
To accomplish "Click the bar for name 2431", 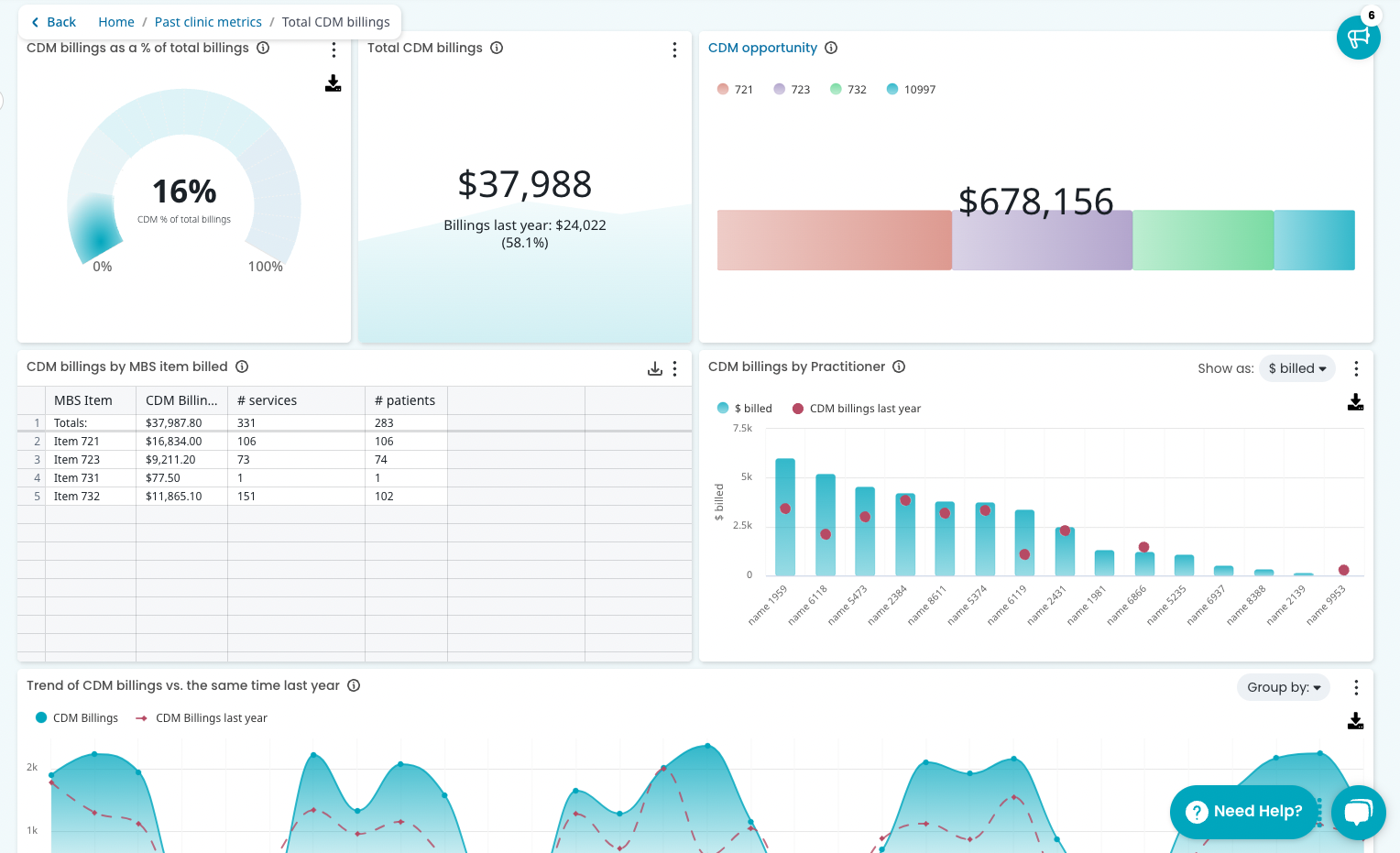I will pyautogui.click(x=1065, y=552).
